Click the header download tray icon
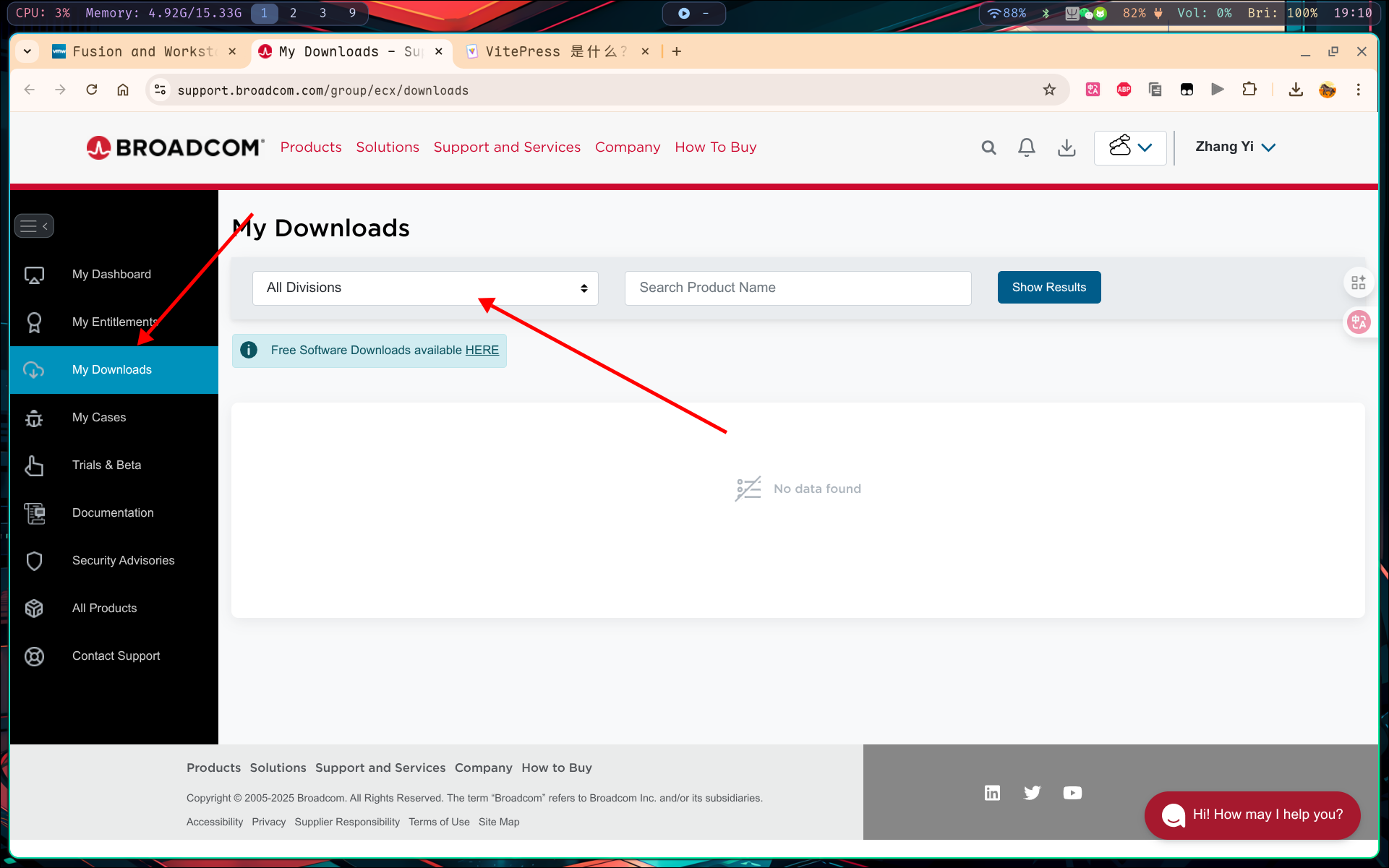Image resolution: width=1389 pixels, height=868 pixels. pos(1067,147)
